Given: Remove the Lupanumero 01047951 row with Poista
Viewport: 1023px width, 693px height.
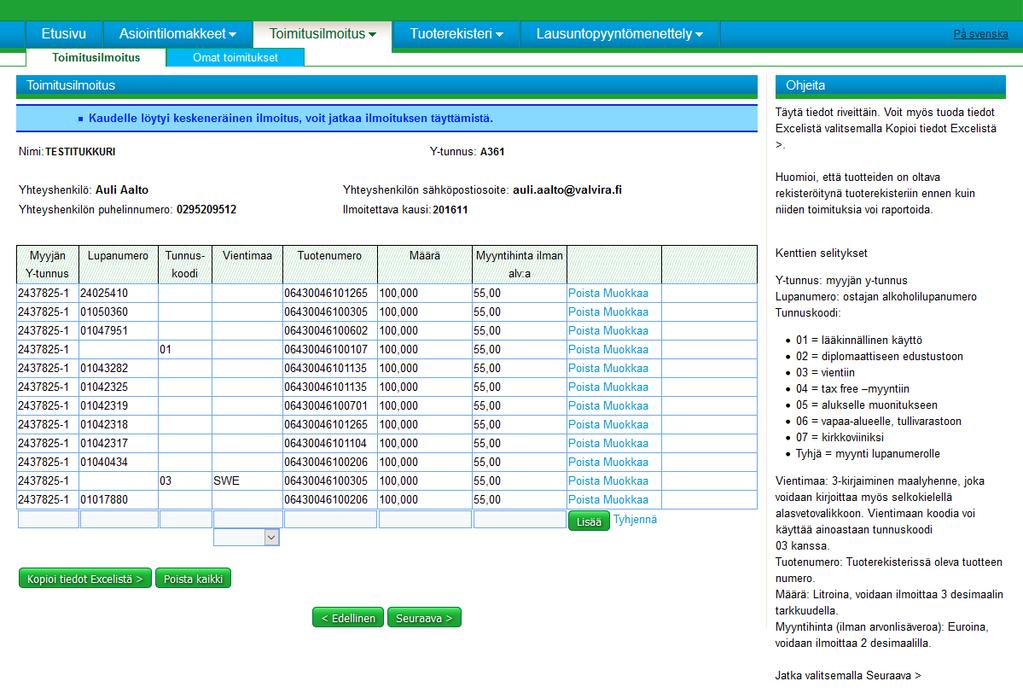Looking at the screenshot, I should click(584, 331).
